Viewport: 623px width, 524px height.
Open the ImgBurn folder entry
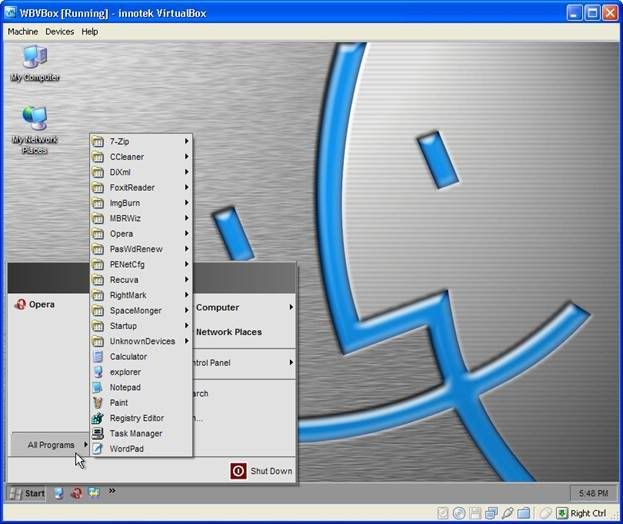pos(141,203)
